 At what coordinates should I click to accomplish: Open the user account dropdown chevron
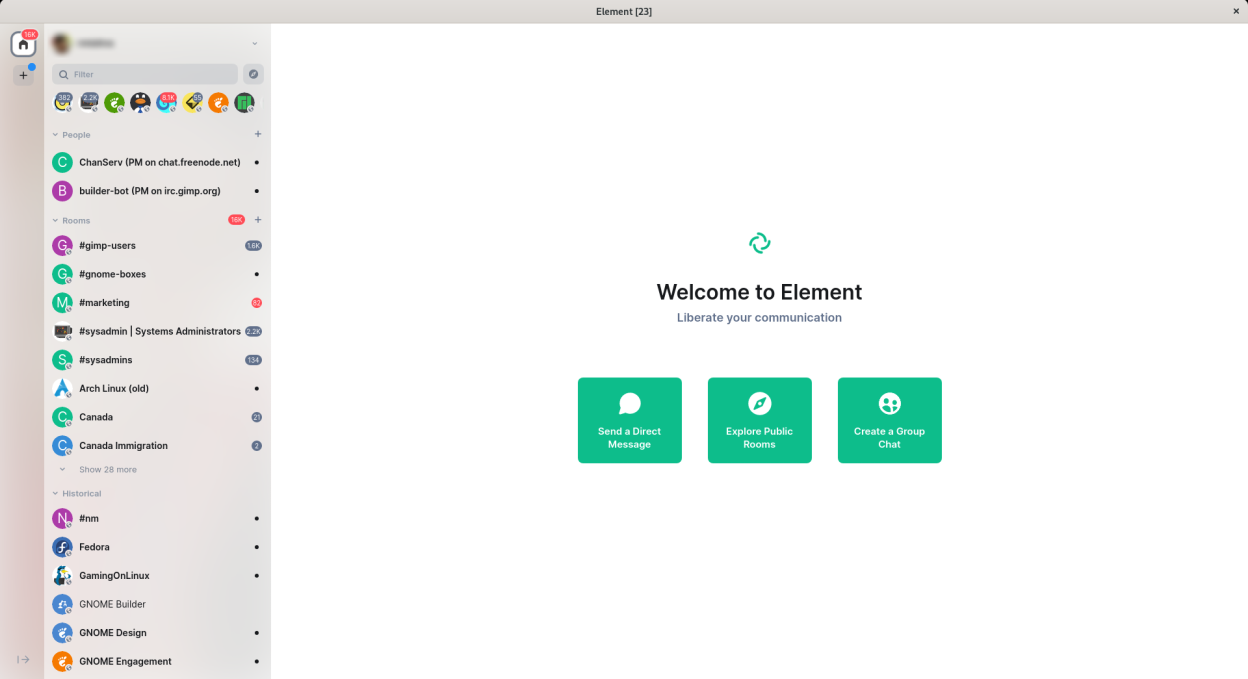[255, 43]
